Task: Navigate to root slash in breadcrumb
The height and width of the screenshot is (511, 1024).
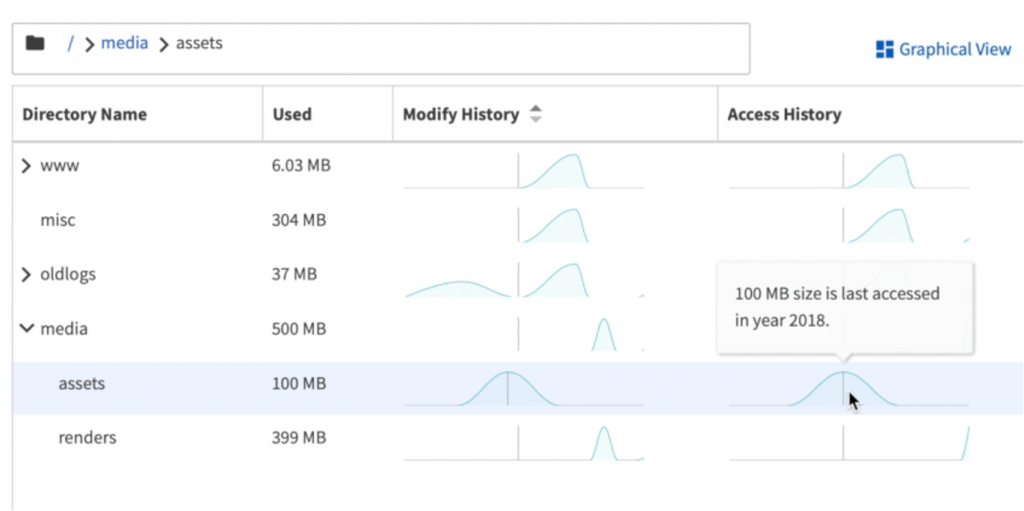Action: 71,43
